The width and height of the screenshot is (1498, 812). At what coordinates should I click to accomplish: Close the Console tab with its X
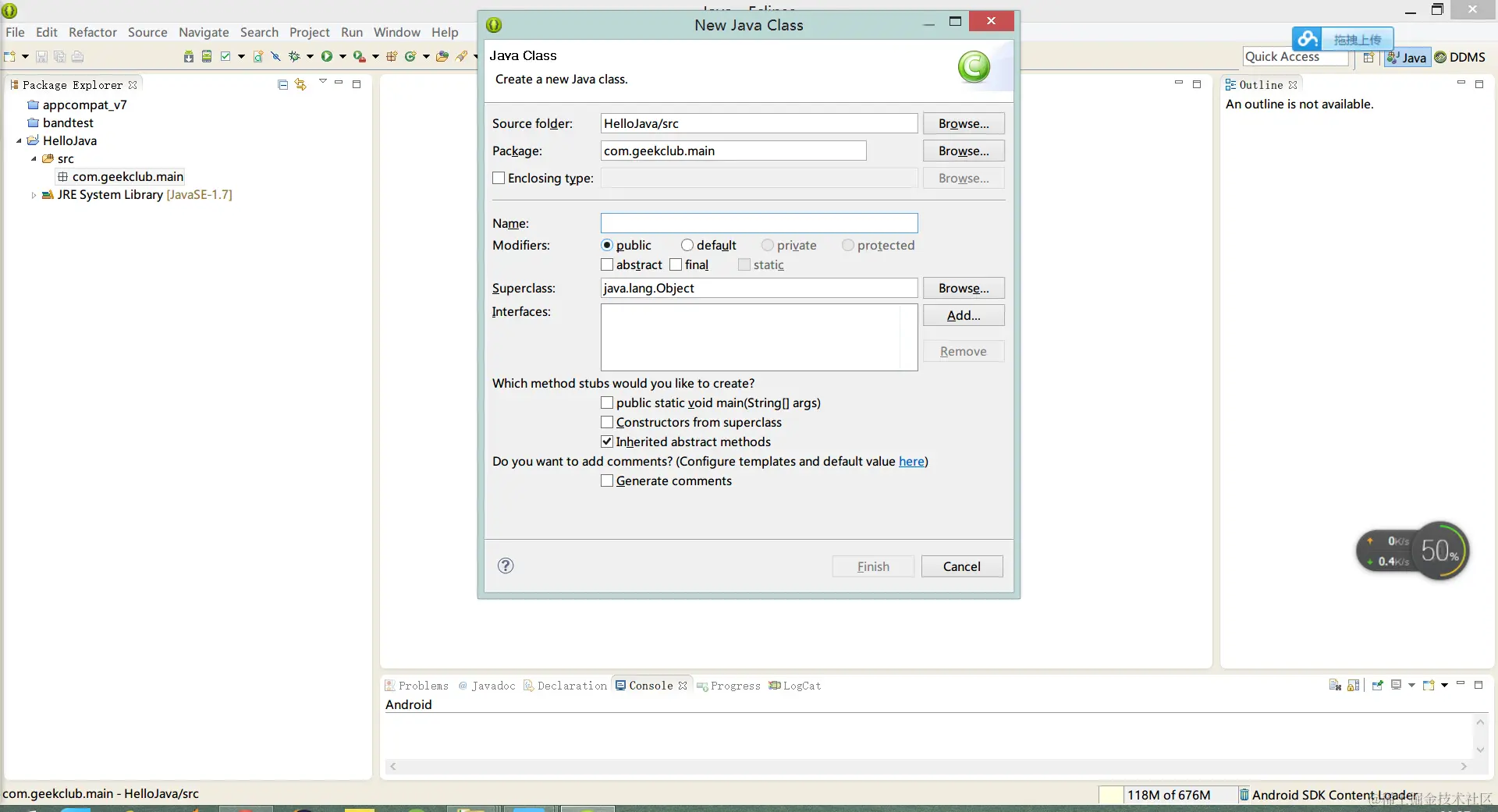683,686
